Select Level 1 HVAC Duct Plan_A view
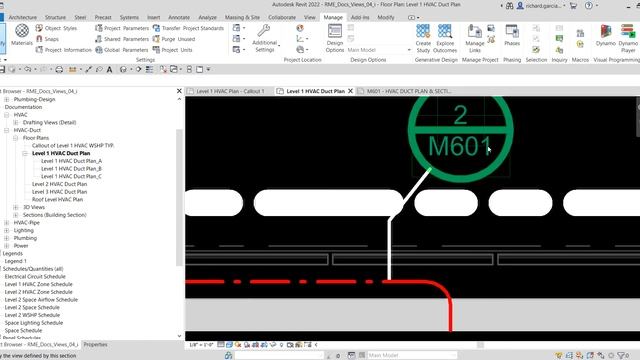The width and height of the screenshot is (640, 360). [x=71, y=161]
